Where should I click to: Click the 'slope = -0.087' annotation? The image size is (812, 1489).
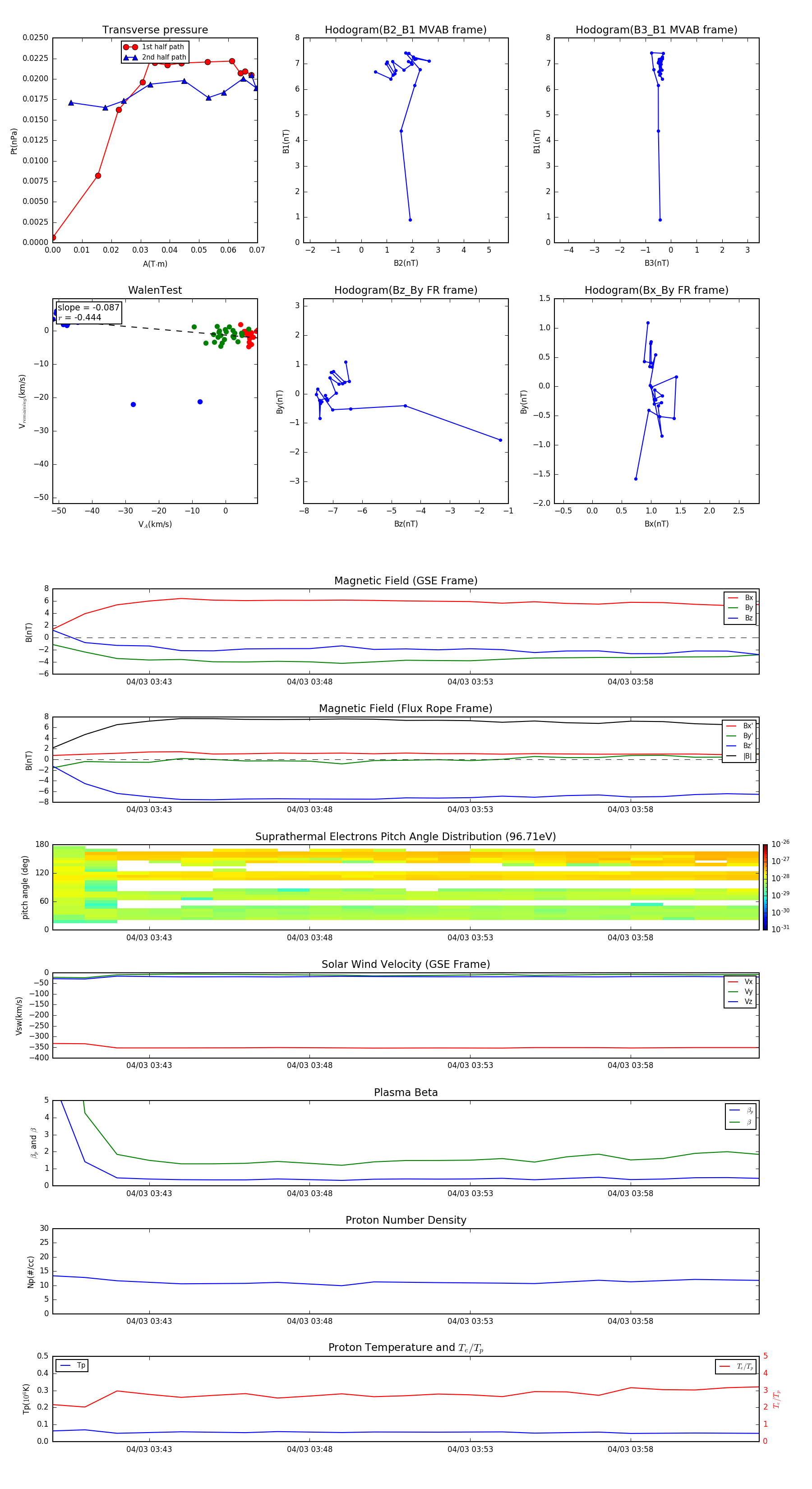88,308
